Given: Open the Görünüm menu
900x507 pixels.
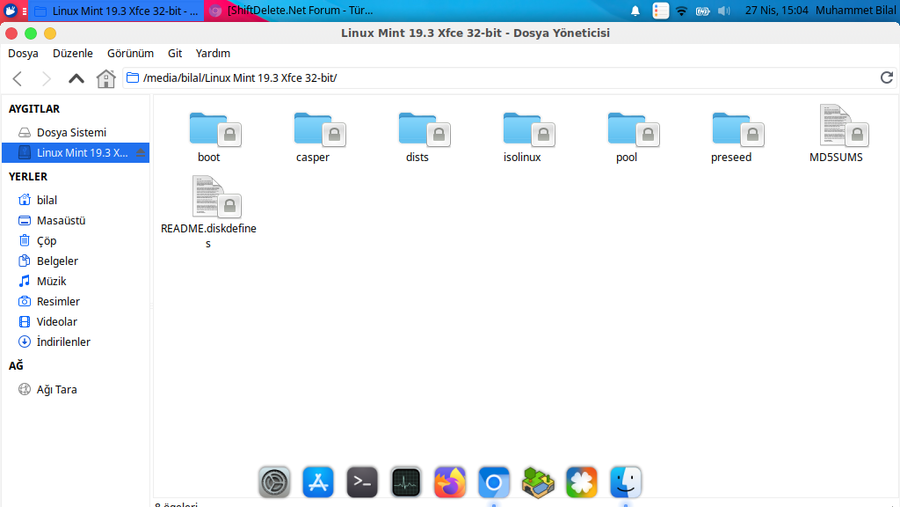Looking at the screenshot, I should tap(130, 53).
